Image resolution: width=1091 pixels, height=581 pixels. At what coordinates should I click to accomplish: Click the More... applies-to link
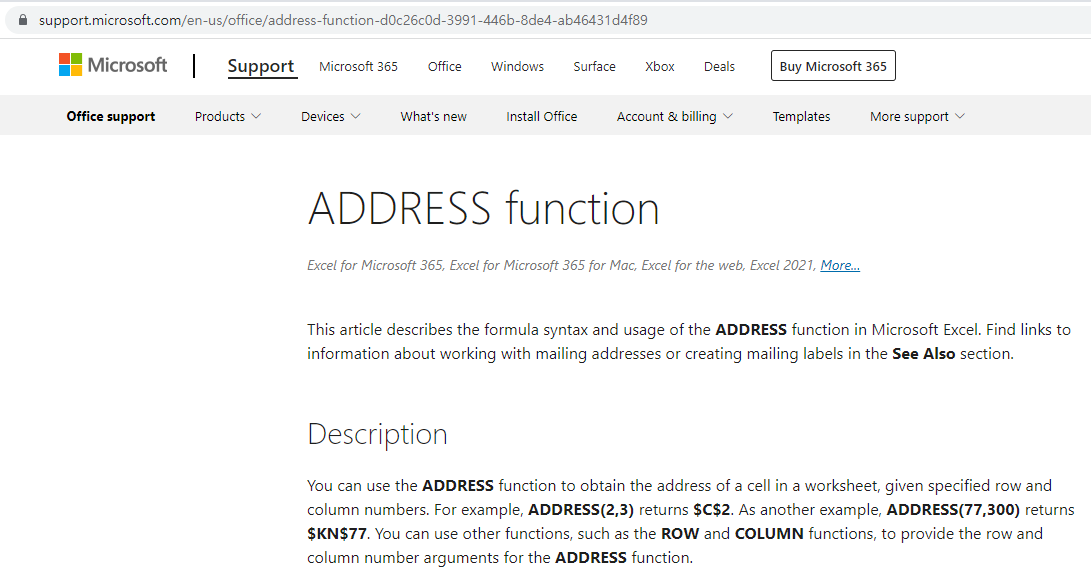tap(840, 265)
